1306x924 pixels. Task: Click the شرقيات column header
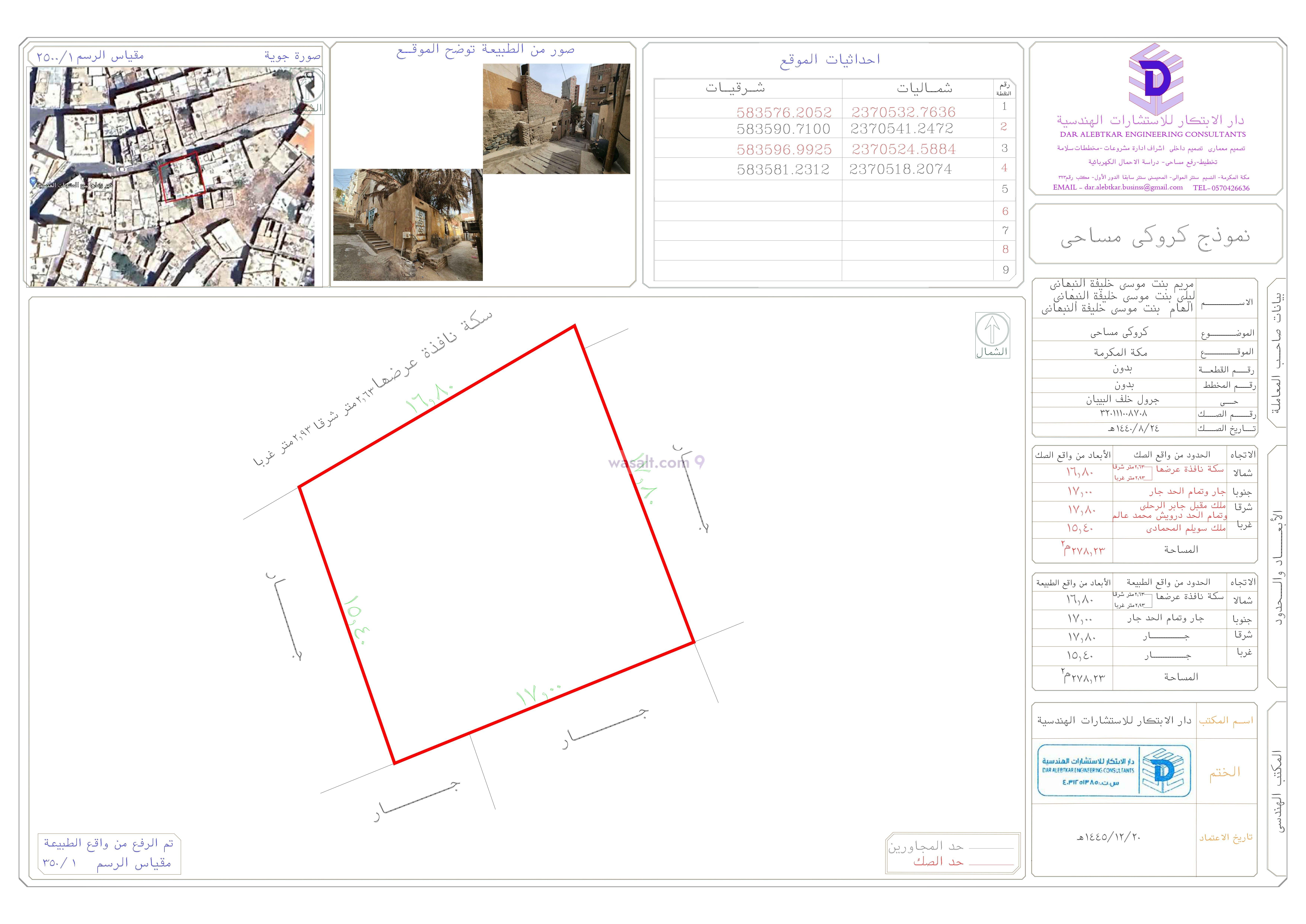pyautogui.click(x=735, y=88)
